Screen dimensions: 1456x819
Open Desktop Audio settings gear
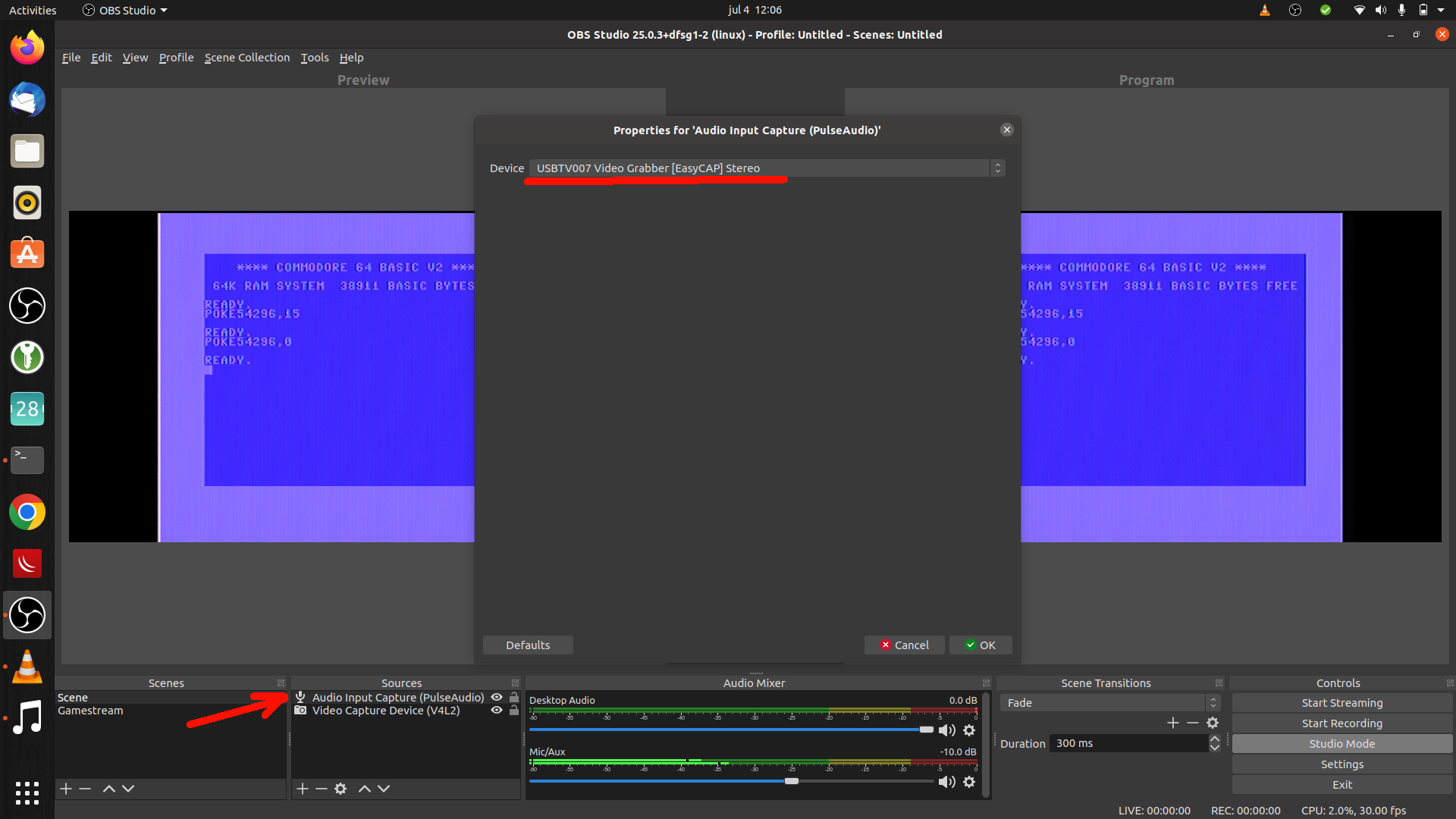[x=969, y=730]
